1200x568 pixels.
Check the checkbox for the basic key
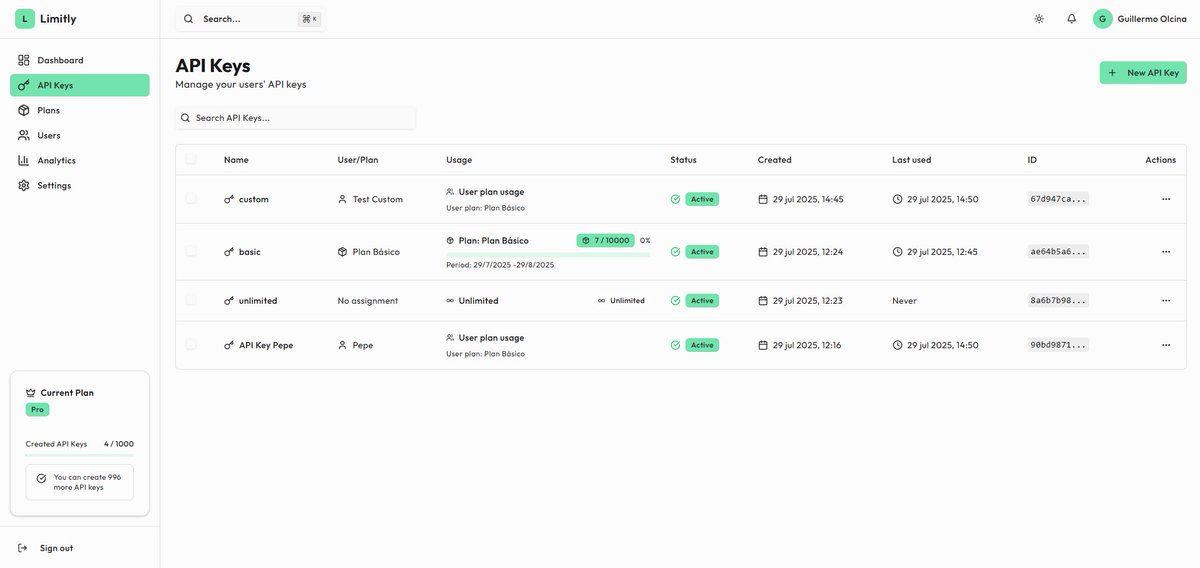pos(191,251)
